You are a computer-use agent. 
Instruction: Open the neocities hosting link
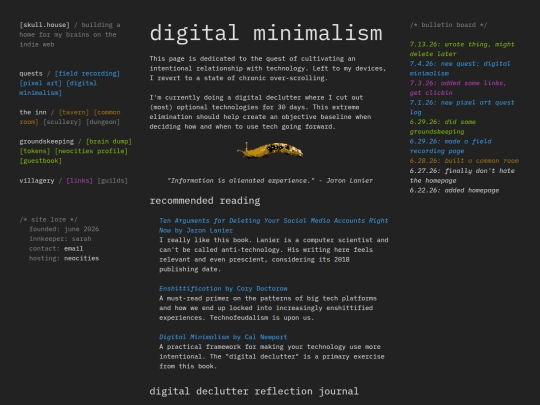click(x=81, y=258)
